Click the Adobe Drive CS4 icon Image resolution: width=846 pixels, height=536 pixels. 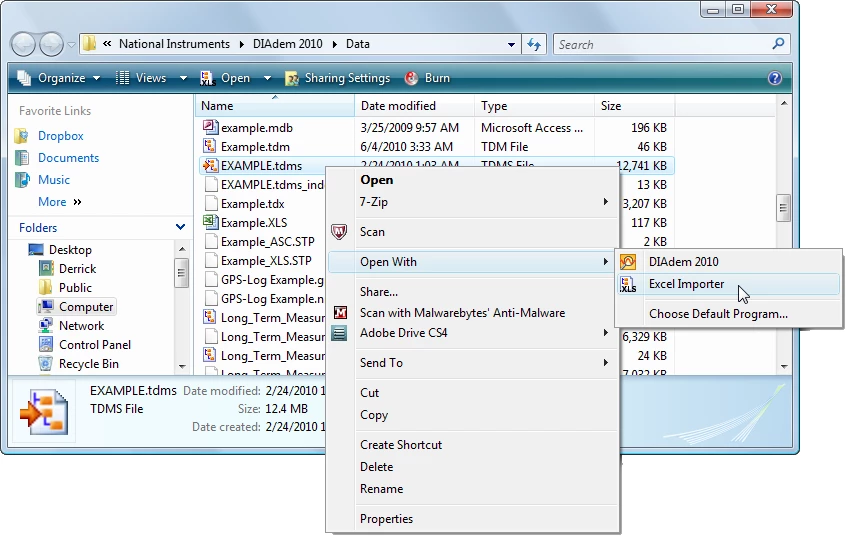click(340, 333)
